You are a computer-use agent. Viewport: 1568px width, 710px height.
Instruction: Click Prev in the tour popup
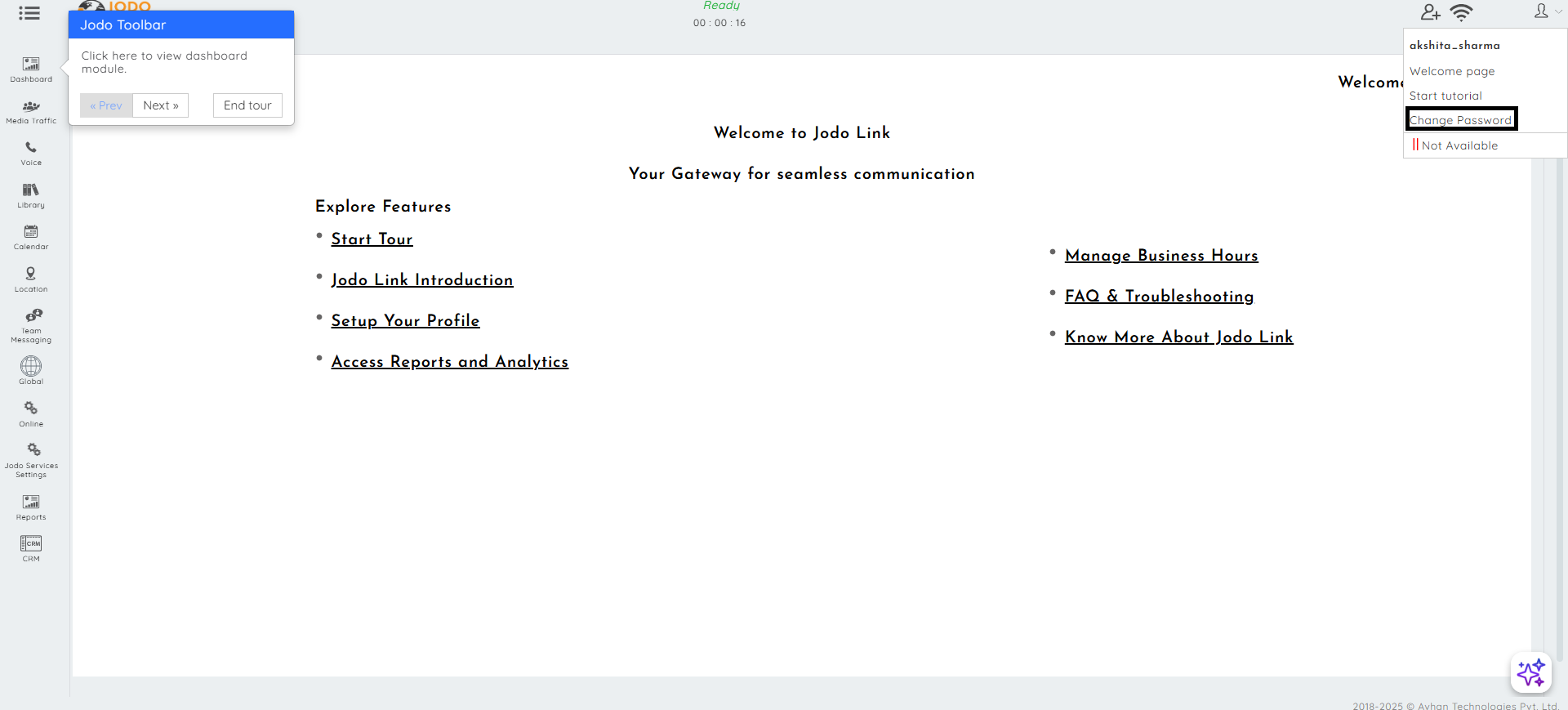click(x=106, y=105)
